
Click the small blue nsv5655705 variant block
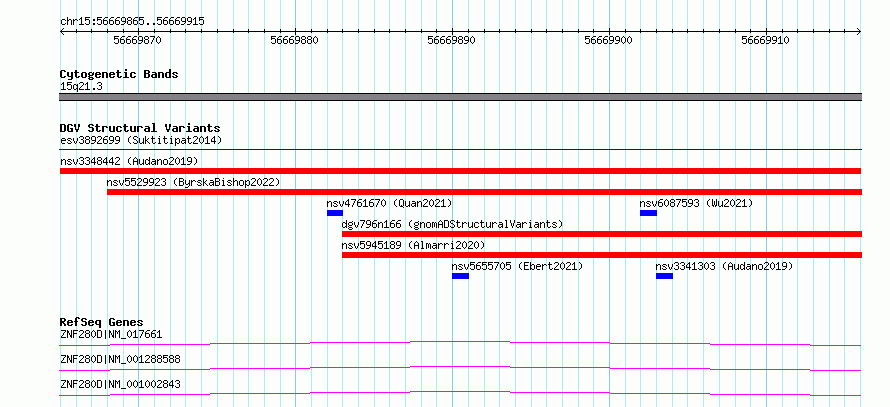tap(460, 276)
